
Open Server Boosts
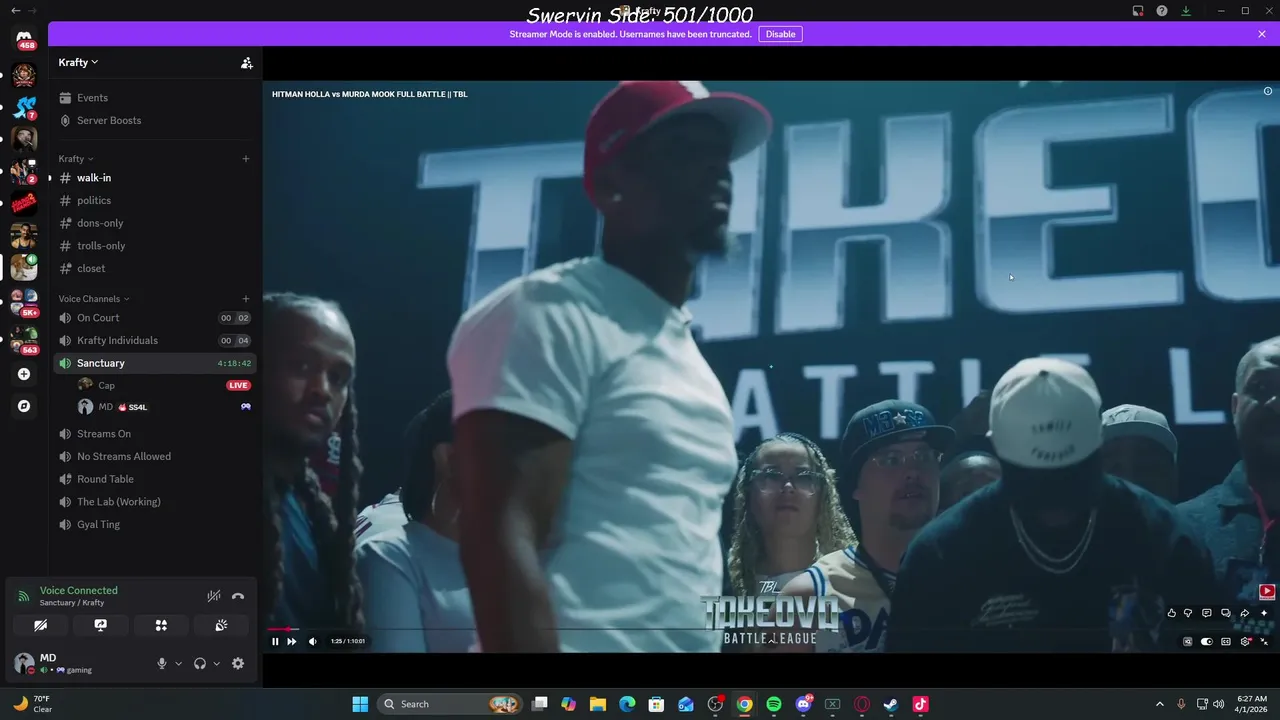tap(155, 120)
